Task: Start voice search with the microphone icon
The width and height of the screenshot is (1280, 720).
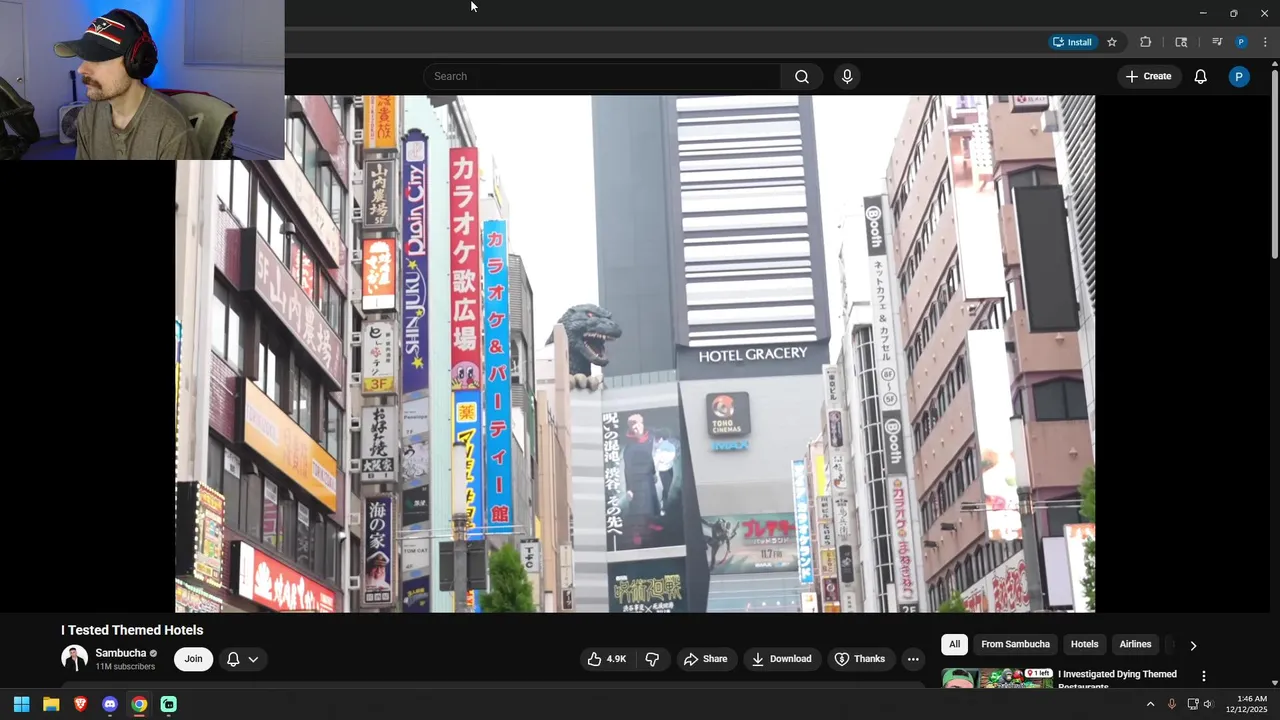Action: coord(847,76)
